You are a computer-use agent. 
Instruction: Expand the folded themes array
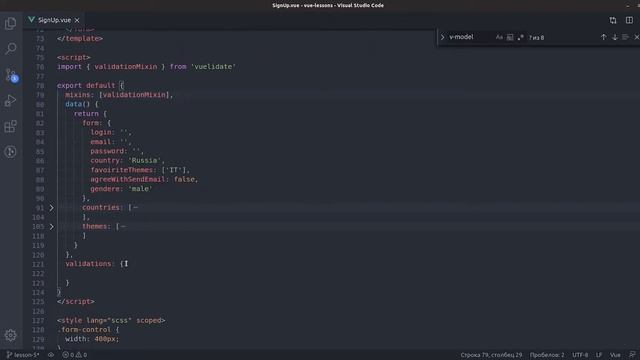tap(51, 227)
